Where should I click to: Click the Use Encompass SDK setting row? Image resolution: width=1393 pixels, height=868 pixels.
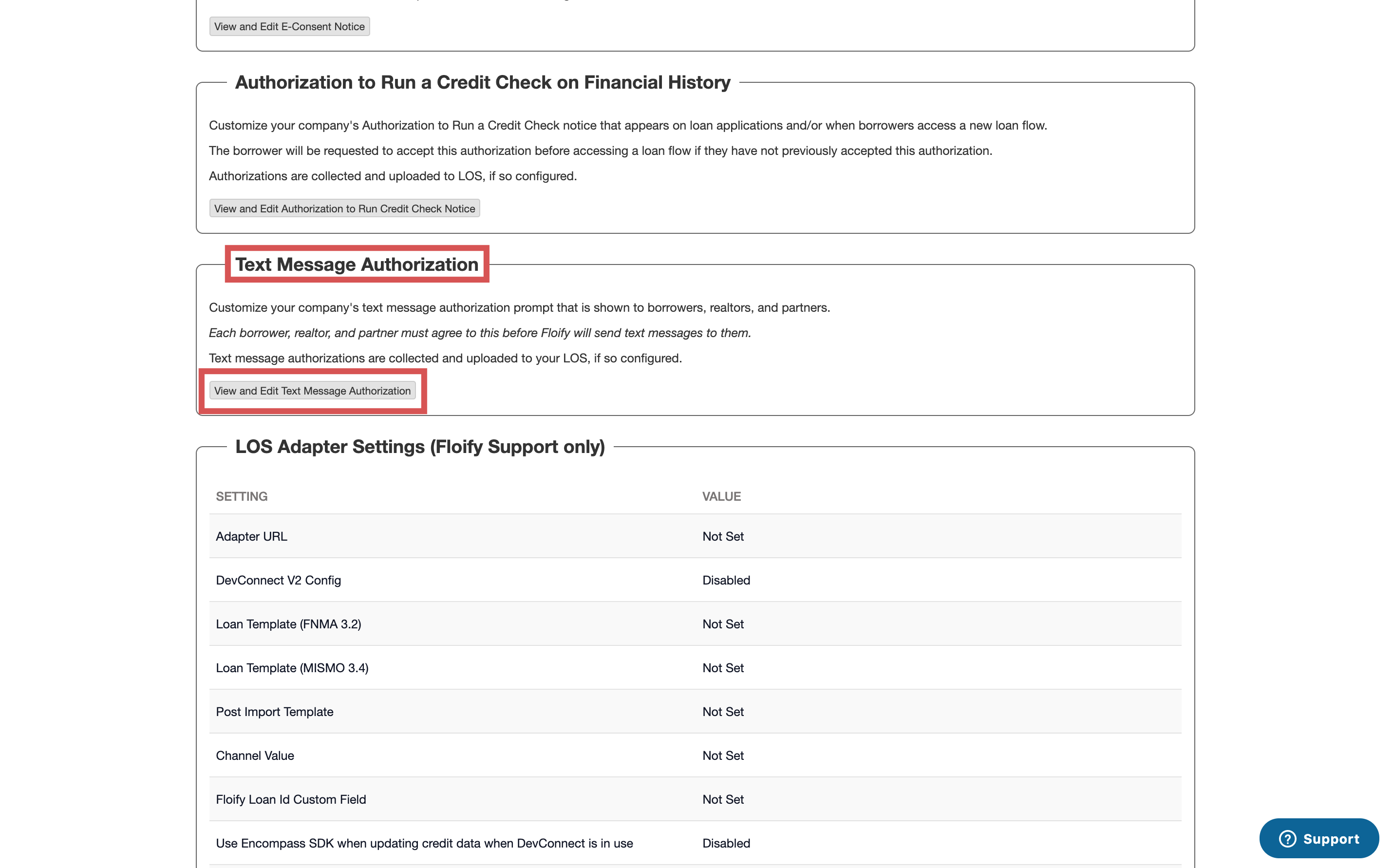424,843
